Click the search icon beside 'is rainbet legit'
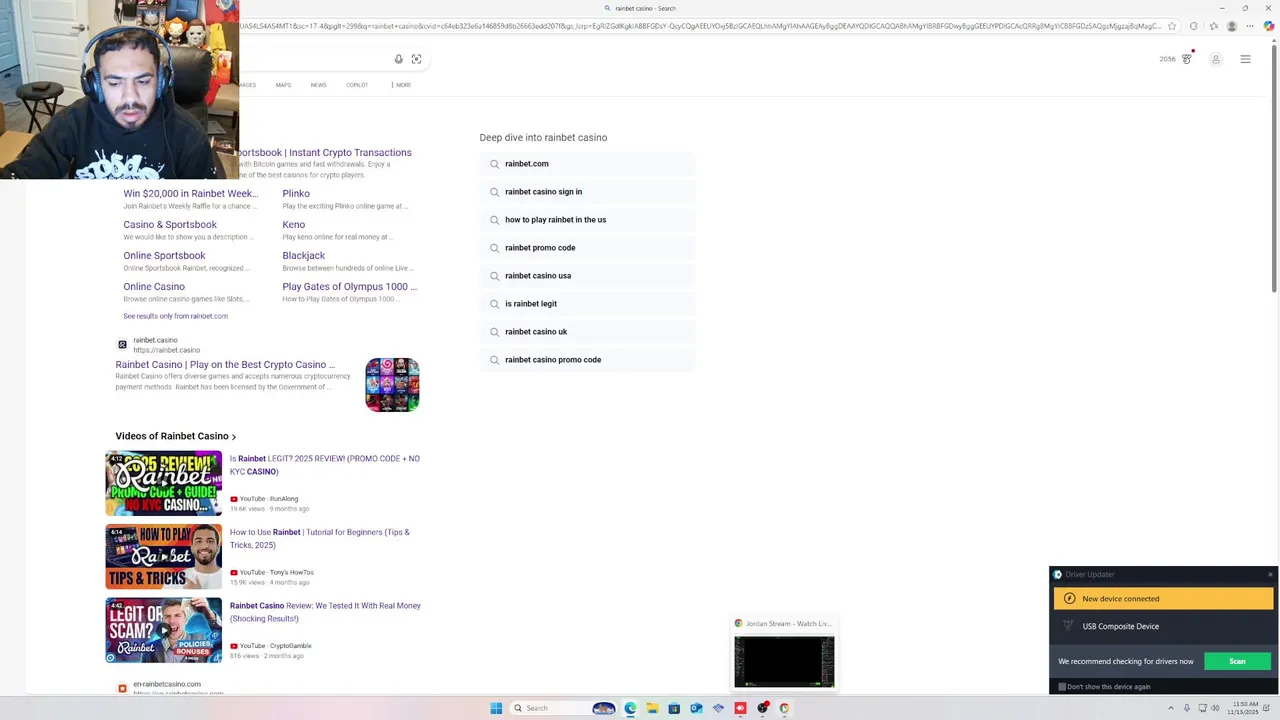Screen dimensions: 1280x720 pos(494,304)
